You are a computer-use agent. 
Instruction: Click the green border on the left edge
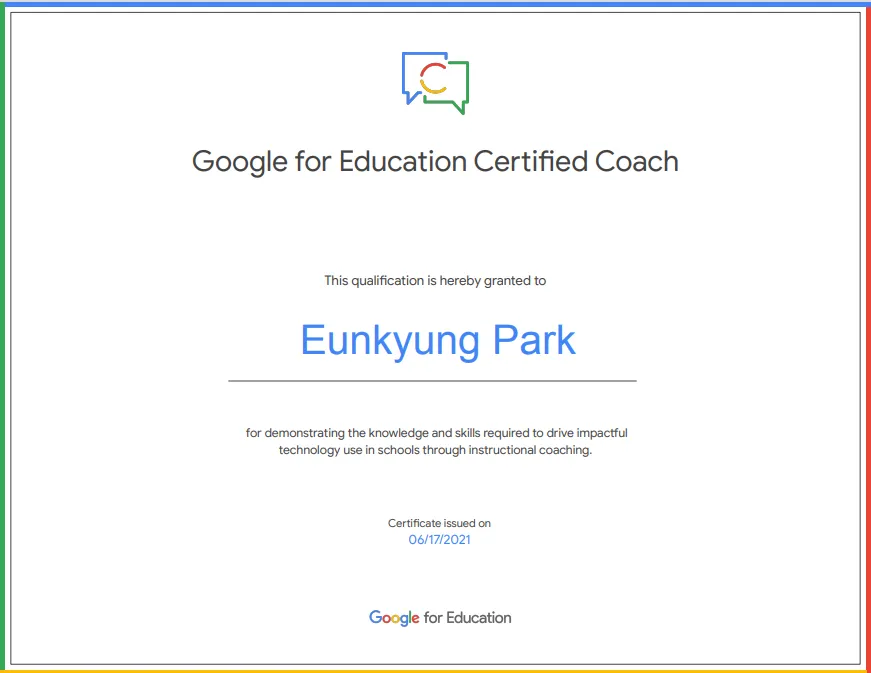(x=3, y=336)
